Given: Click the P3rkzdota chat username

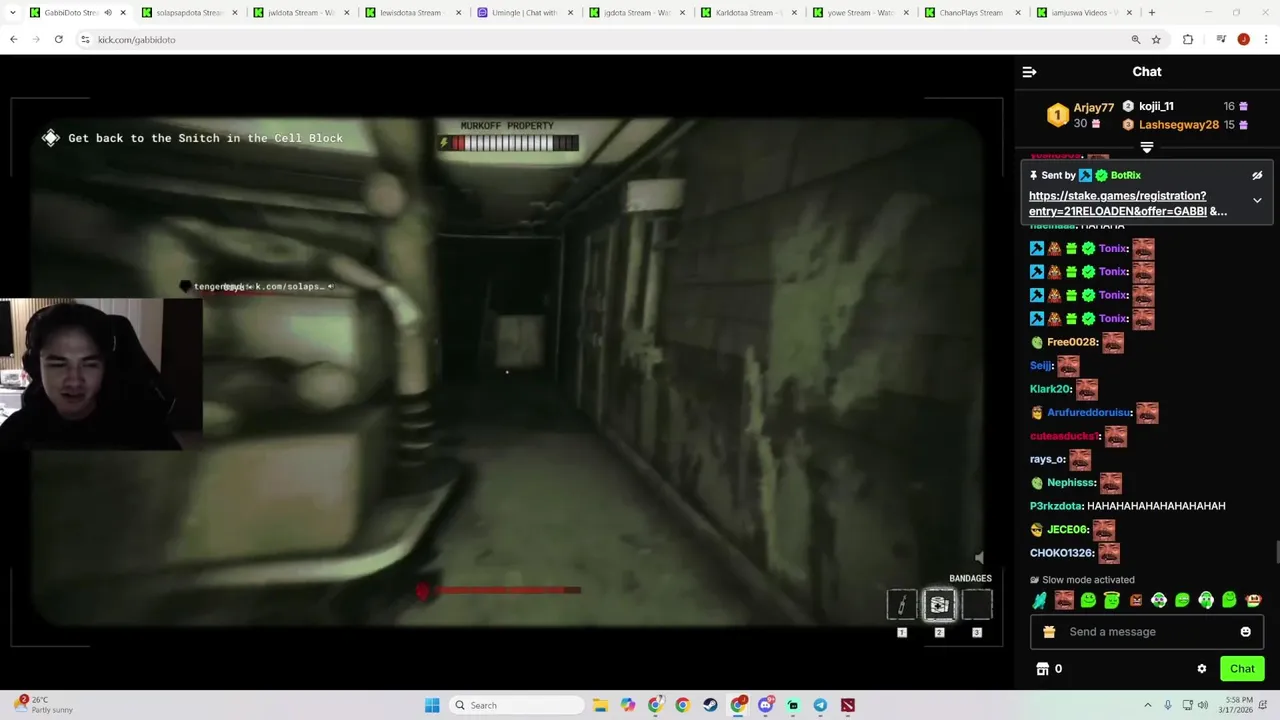Looking at the screenshot, I should (1056, 506).
